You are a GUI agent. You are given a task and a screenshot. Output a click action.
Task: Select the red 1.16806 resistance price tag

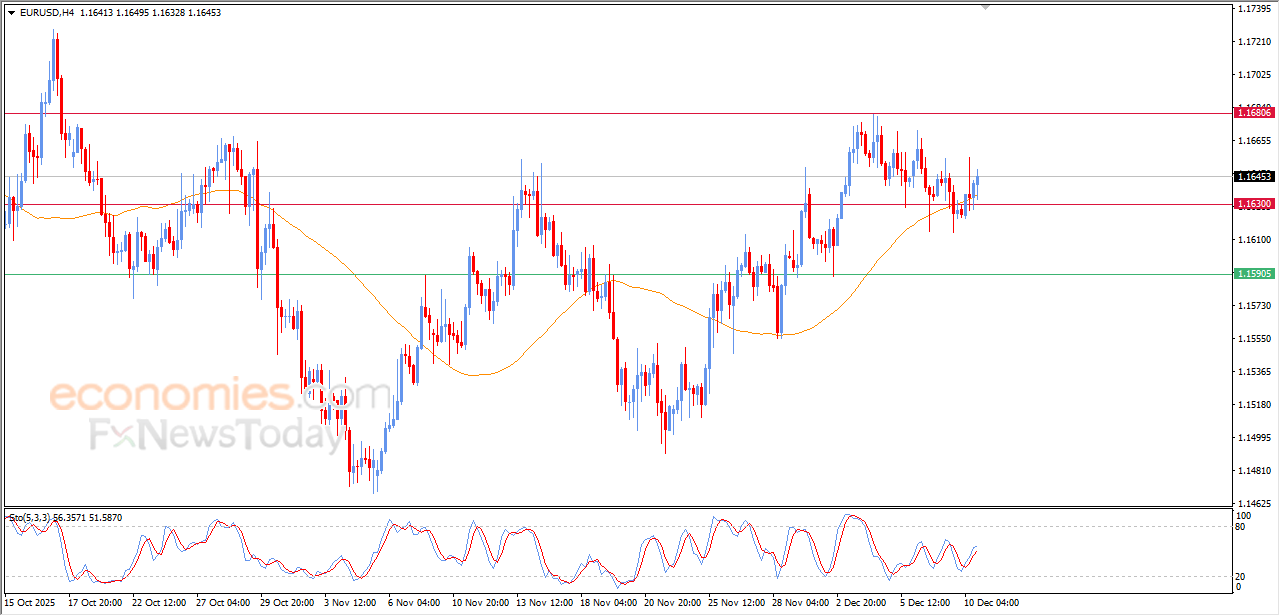(1254, 114)
